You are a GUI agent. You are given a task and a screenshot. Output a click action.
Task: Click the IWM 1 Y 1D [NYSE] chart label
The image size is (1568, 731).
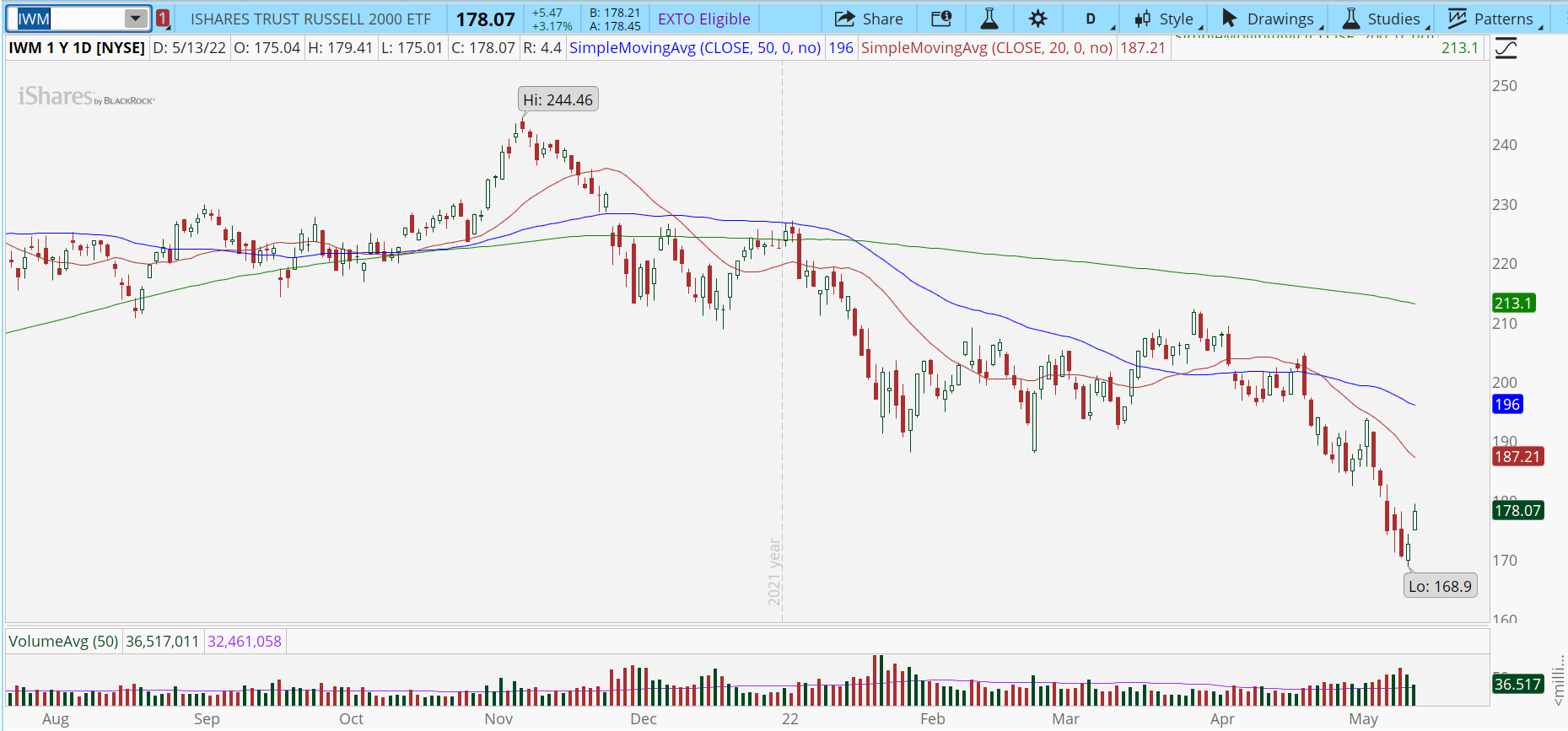77,48
